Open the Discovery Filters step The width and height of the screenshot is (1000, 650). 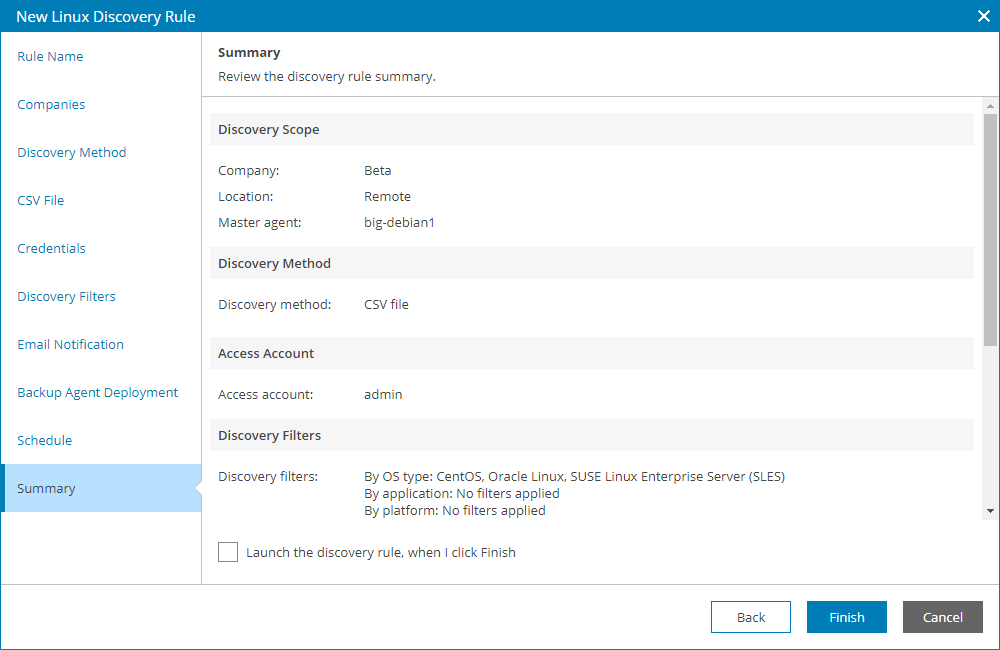click(x=66, y=296)
